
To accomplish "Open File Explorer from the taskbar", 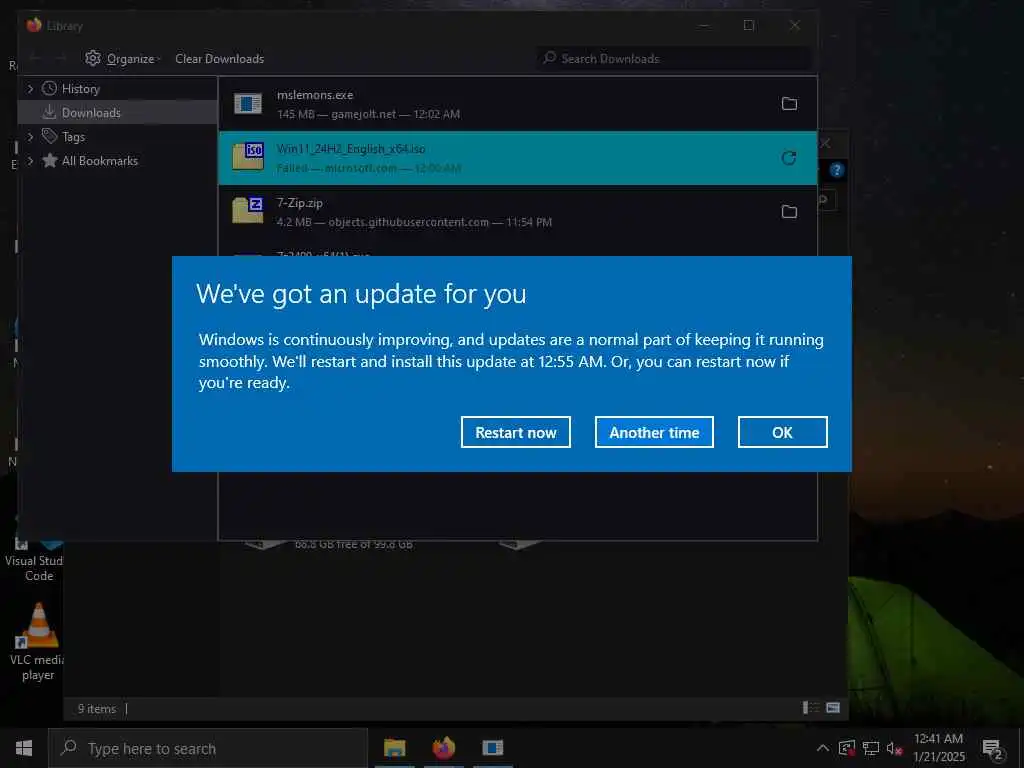I will [394, 748].
